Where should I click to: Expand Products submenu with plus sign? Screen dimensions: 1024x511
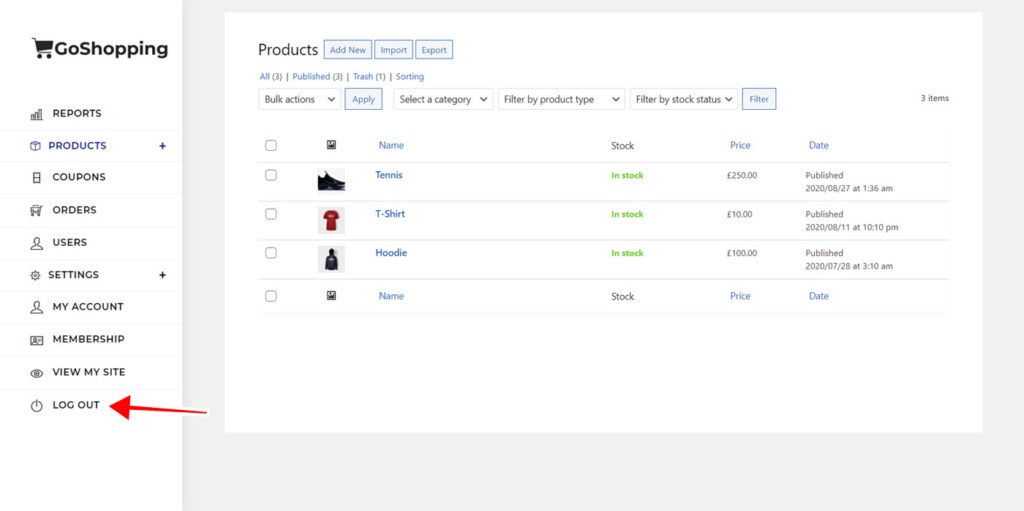pos(163,146)
